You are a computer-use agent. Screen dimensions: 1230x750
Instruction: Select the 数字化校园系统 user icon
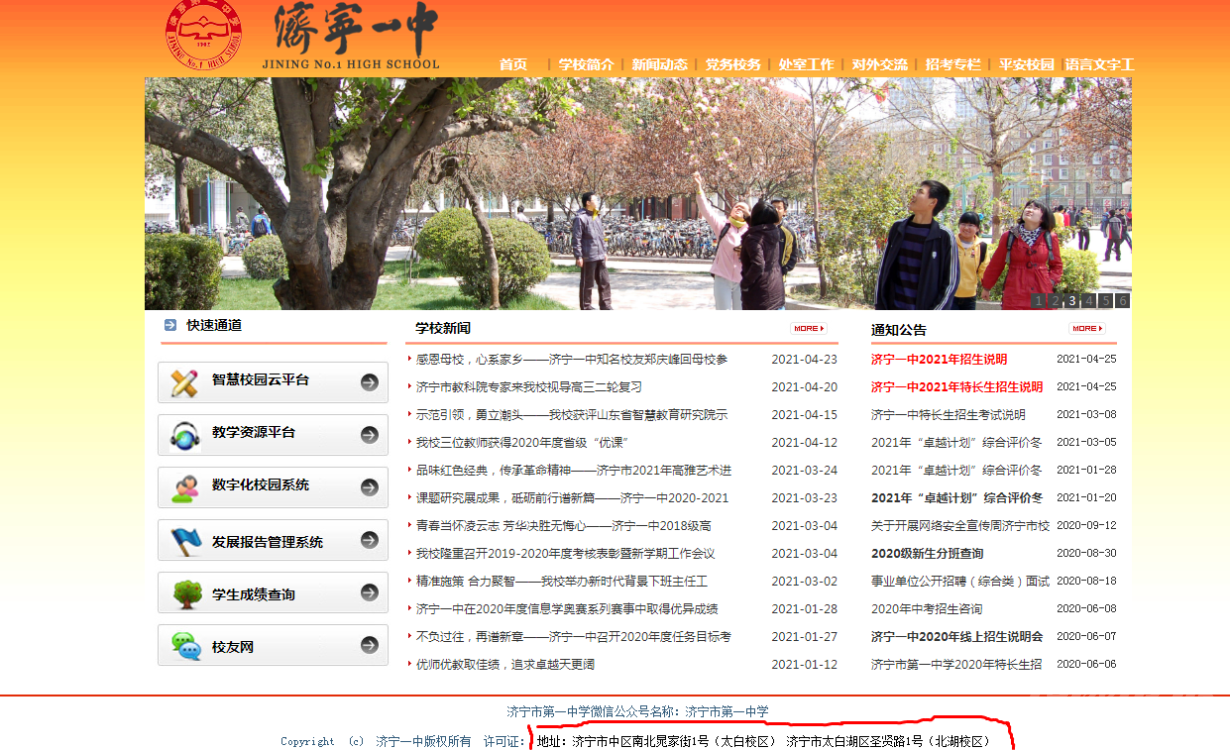[185, 487]
